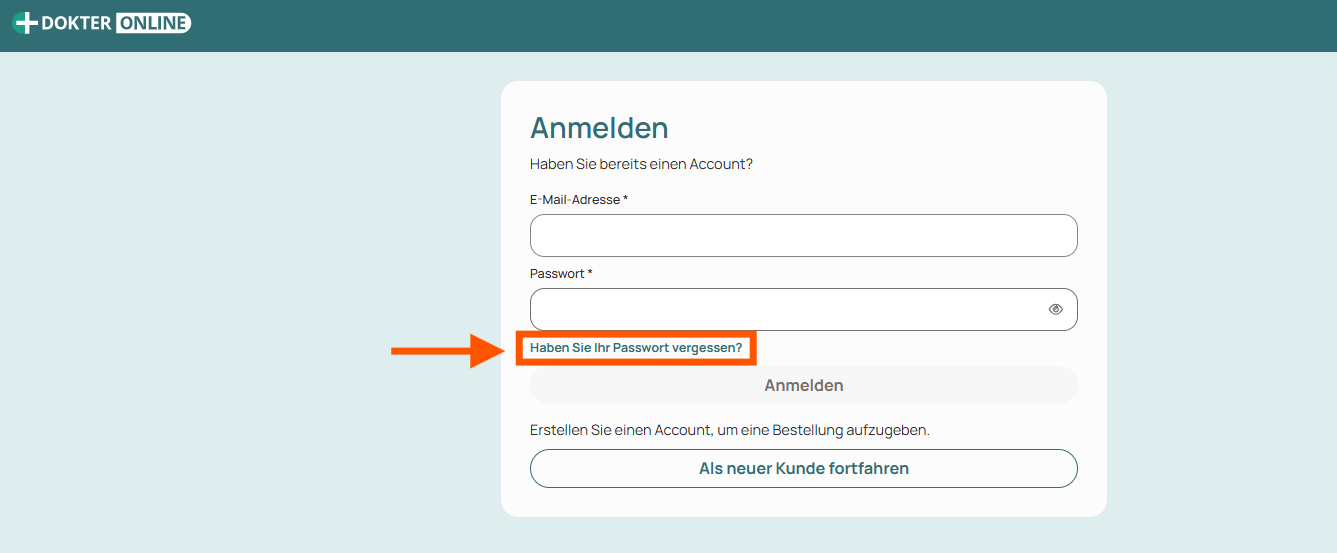Click the large Anmelden heading
Image resolution: width=1337 pixels, height=553 pixels.
[599, 128]
